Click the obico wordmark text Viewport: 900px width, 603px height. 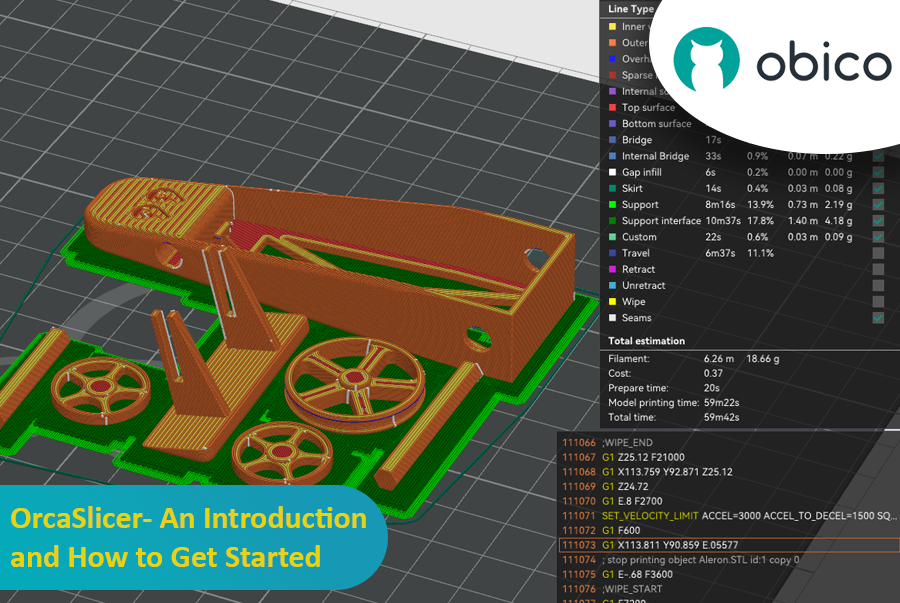[x=822, y=62]
